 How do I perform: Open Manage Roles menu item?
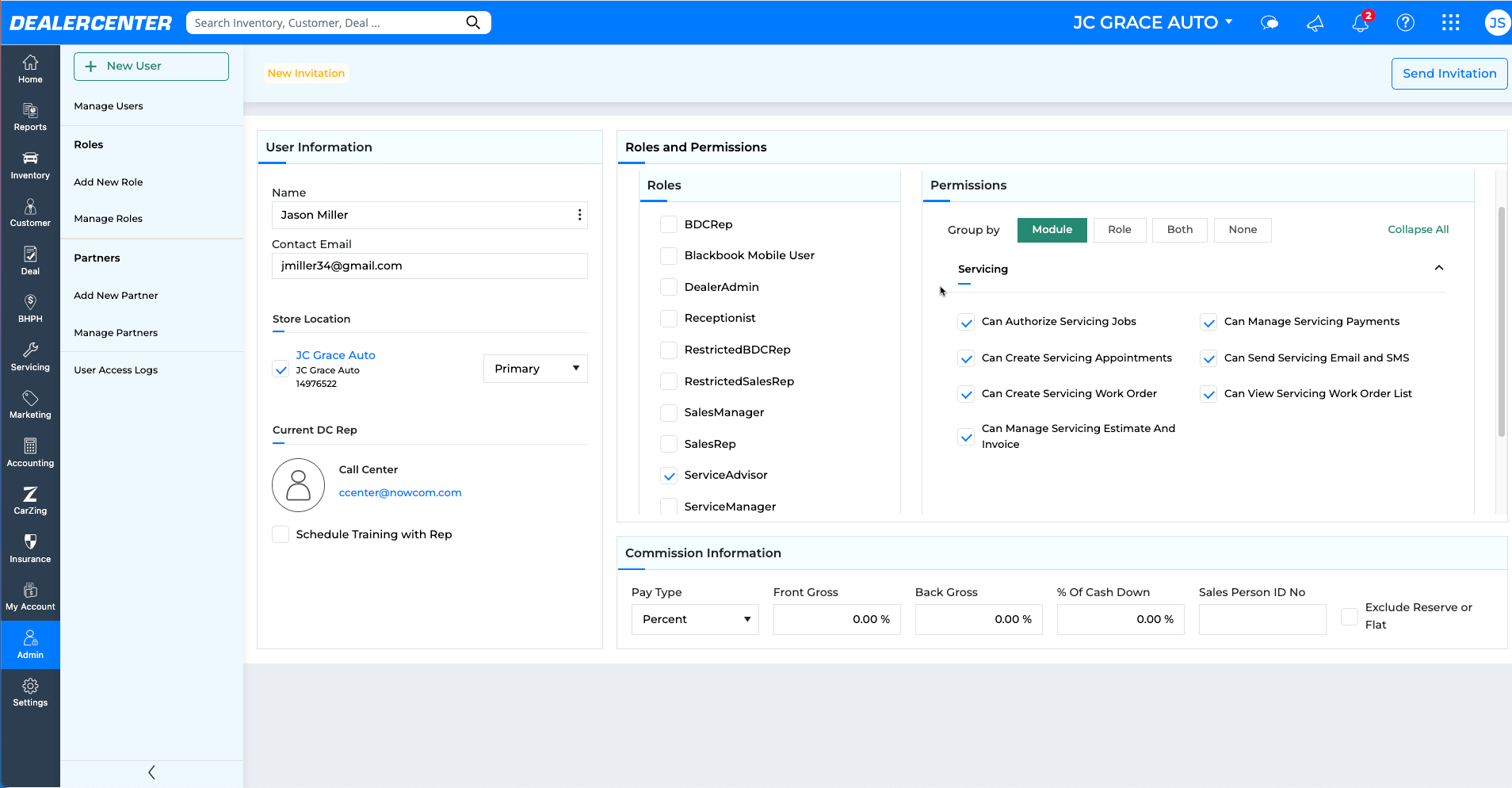(x=109, y=219)
